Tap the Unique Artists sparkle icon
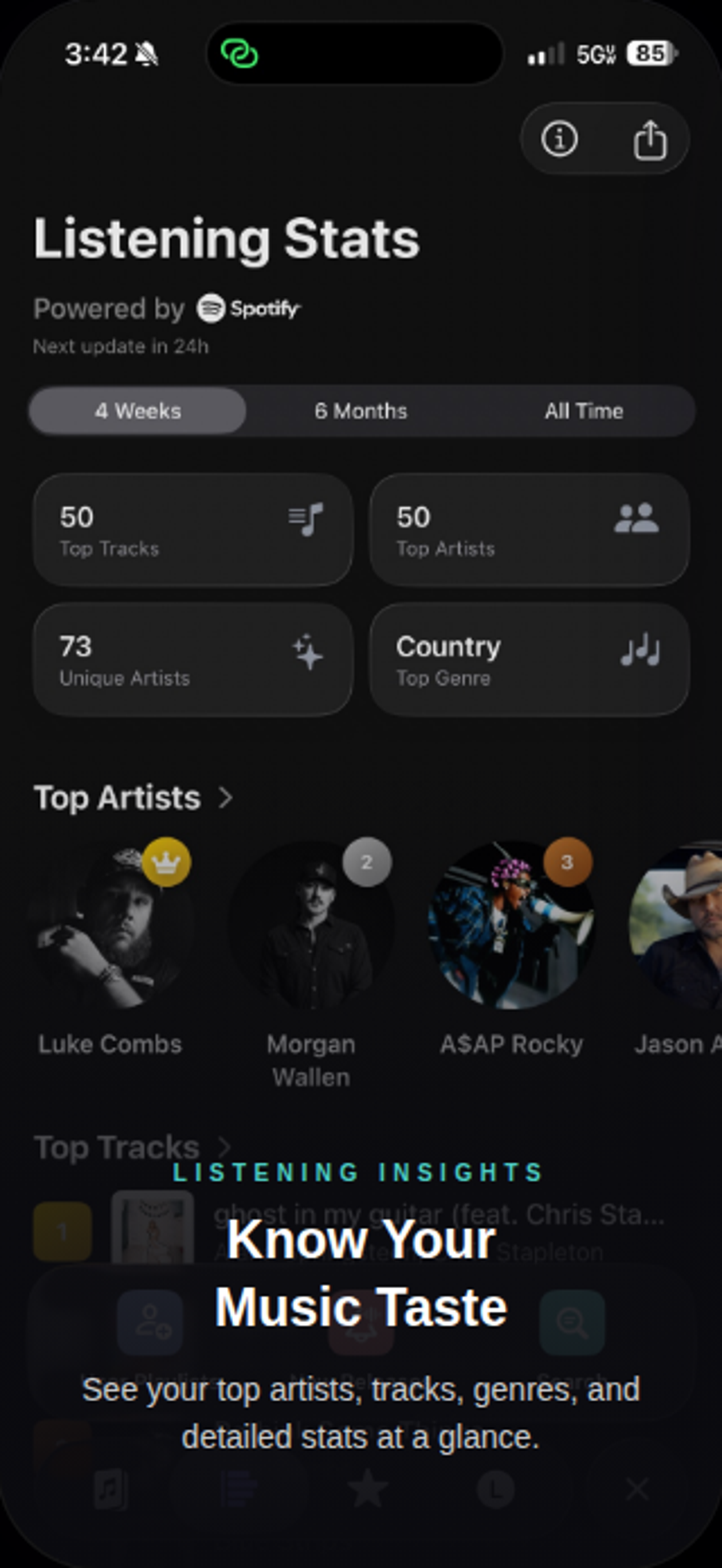The height and width of the screenshot is (1568, 722). (x=308, y=652)
